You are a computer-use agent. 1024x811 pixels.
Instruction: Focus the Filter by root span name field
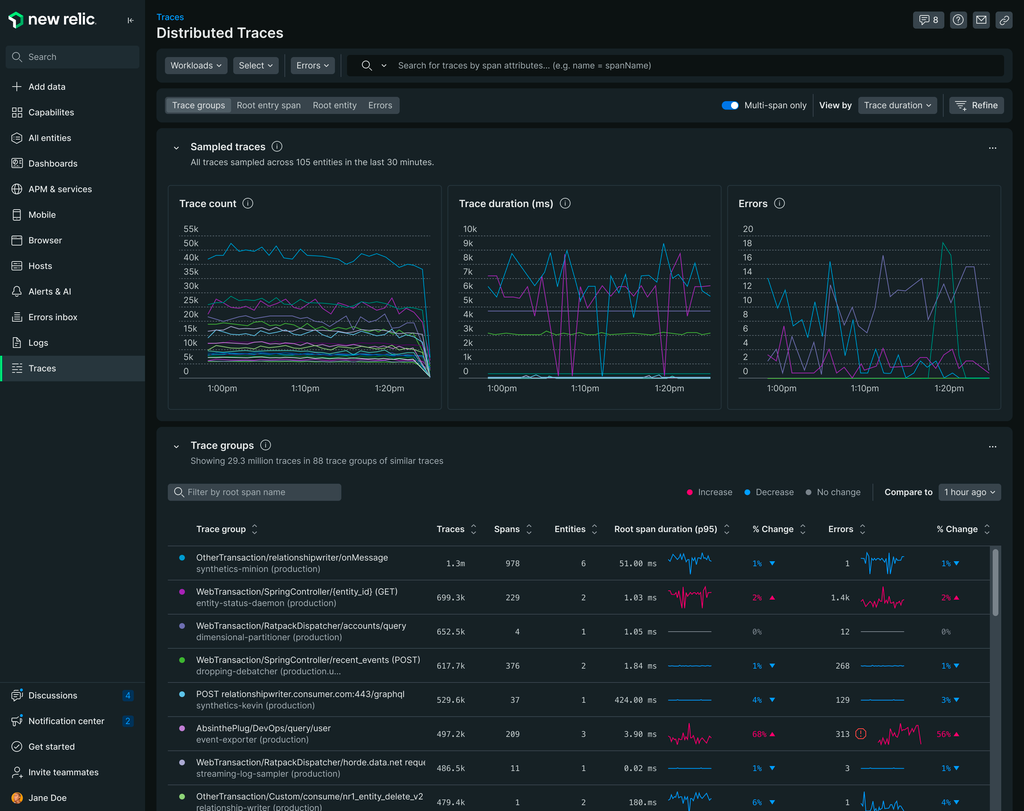click(x=255, y=492)
